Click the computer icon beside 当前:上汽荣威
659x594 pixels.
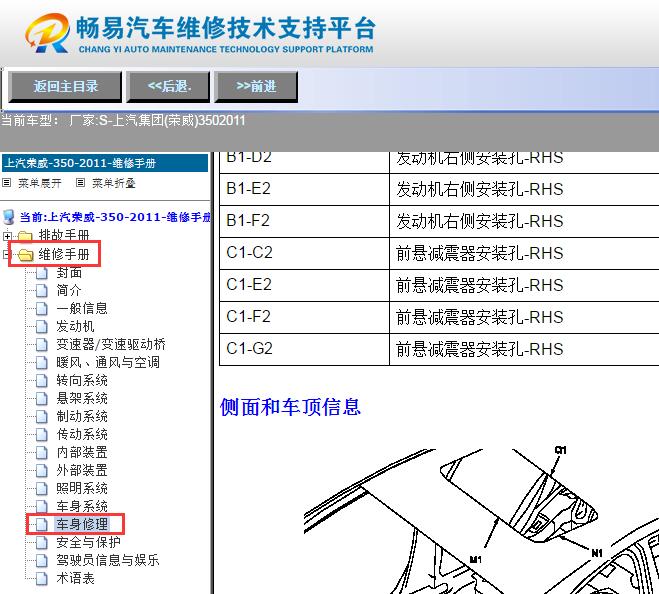[x=9, y=217]
